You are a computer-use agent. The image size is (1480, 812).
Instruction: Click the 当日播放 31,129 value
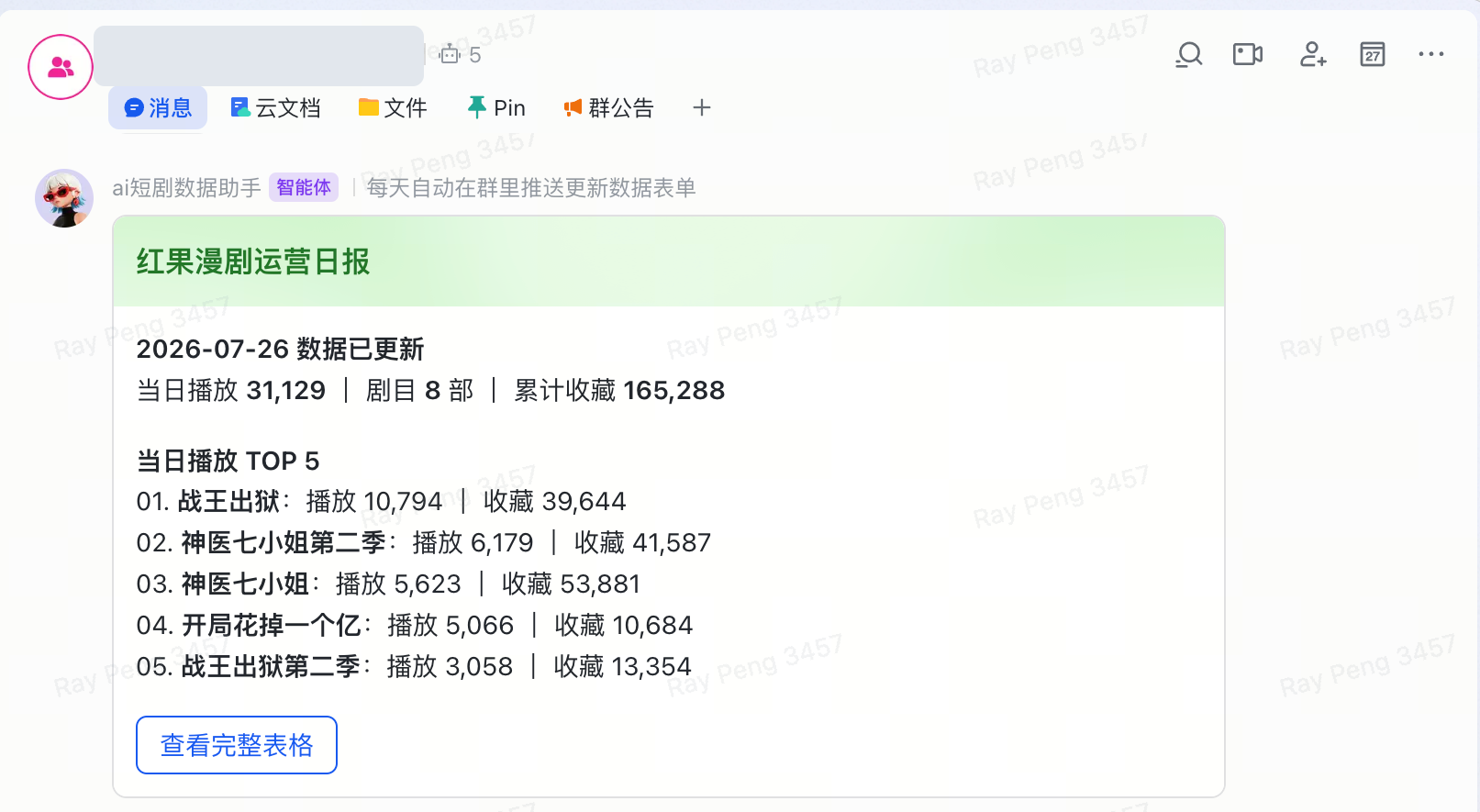point(231,391)
